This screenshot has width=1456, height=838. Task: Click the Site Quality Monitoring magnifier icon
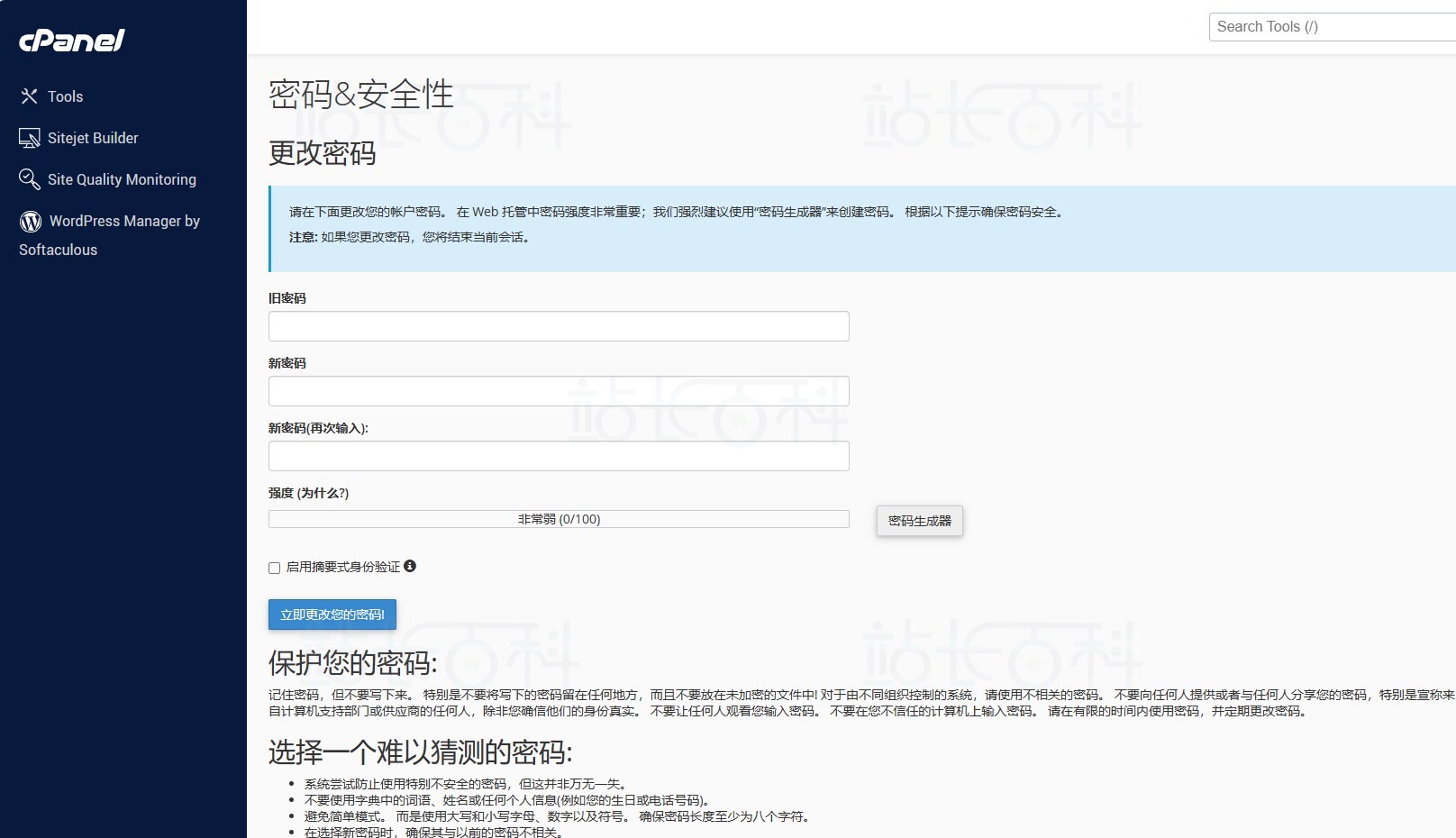pos(30,179)
